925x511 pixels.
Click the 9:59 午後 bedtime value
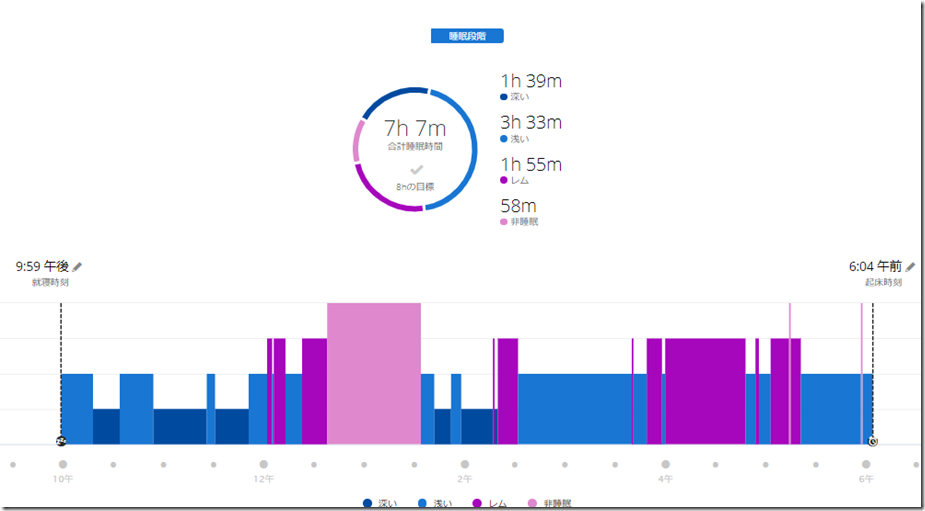(42, 267)
